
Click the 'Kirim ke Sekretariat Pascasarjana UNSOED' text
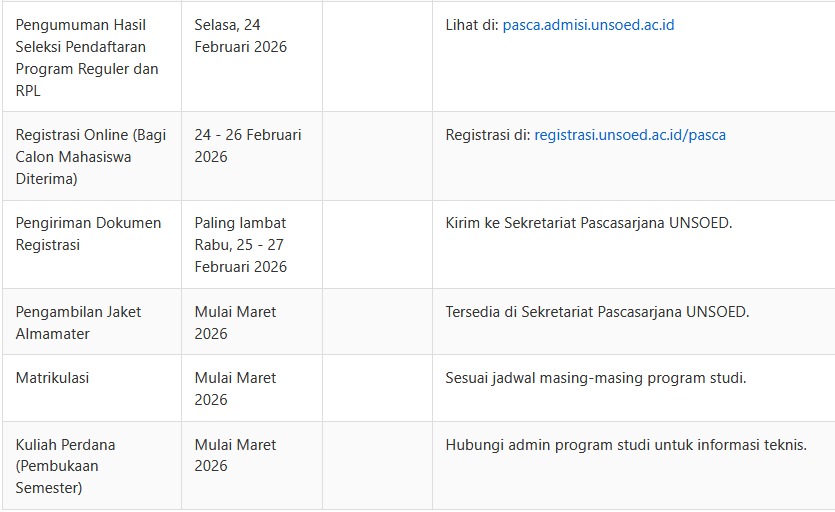589,223
